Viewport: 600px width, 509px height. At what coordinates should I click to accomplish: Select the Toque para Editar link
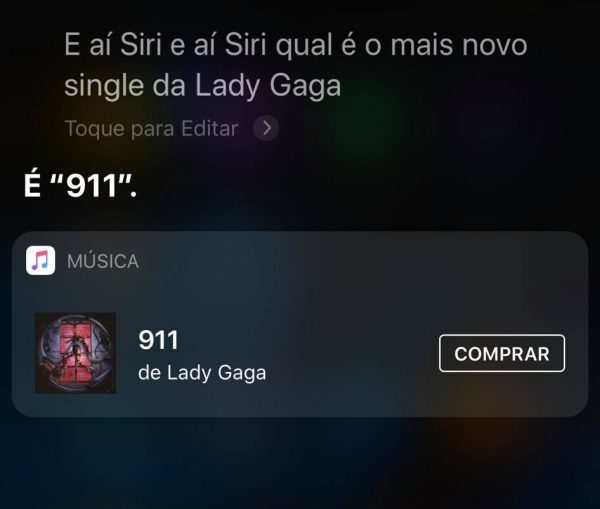152,129
